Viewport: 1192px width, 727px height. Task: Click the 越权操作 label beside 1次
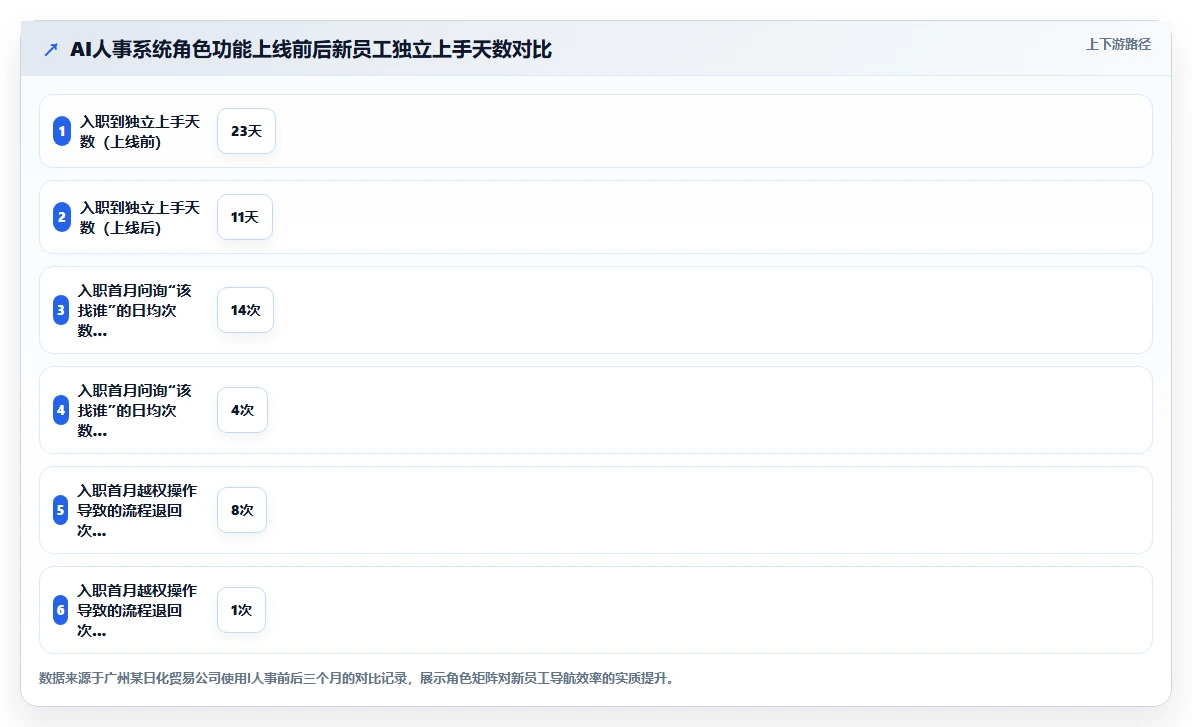[x=137, y=610]
